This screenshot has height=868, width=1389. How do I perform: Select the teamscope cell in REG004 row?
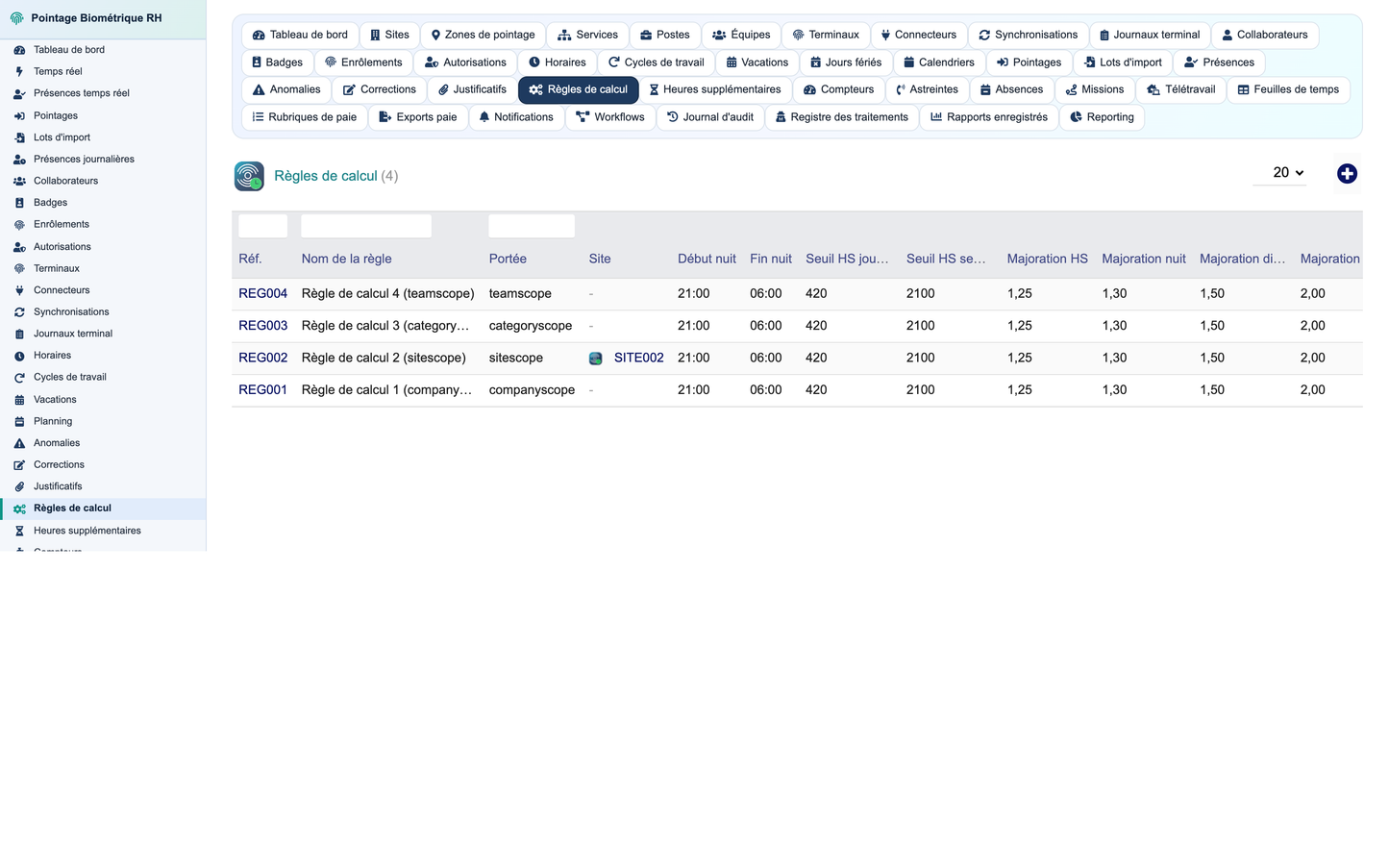(x=520, y=294)
